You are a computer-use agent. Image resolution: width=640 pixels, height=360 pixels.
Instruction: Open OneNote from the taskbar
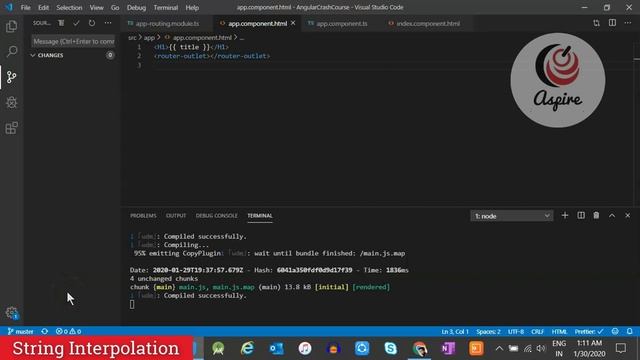click(x=448, y=348)
